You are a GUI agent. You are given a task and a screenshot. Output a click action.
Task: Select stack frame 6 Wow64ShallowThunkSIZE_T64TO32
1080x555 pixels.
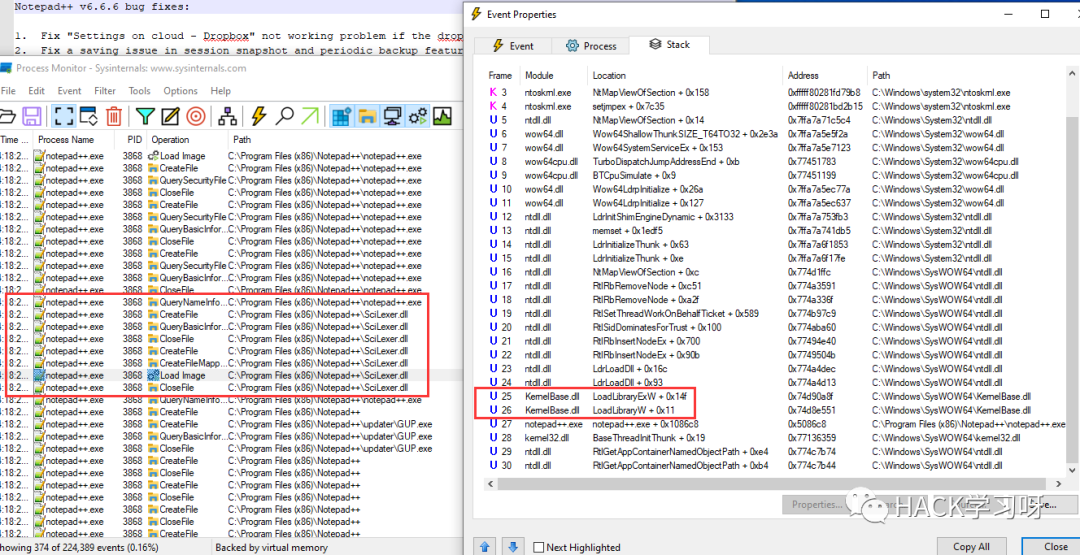(x=775, y=134)
